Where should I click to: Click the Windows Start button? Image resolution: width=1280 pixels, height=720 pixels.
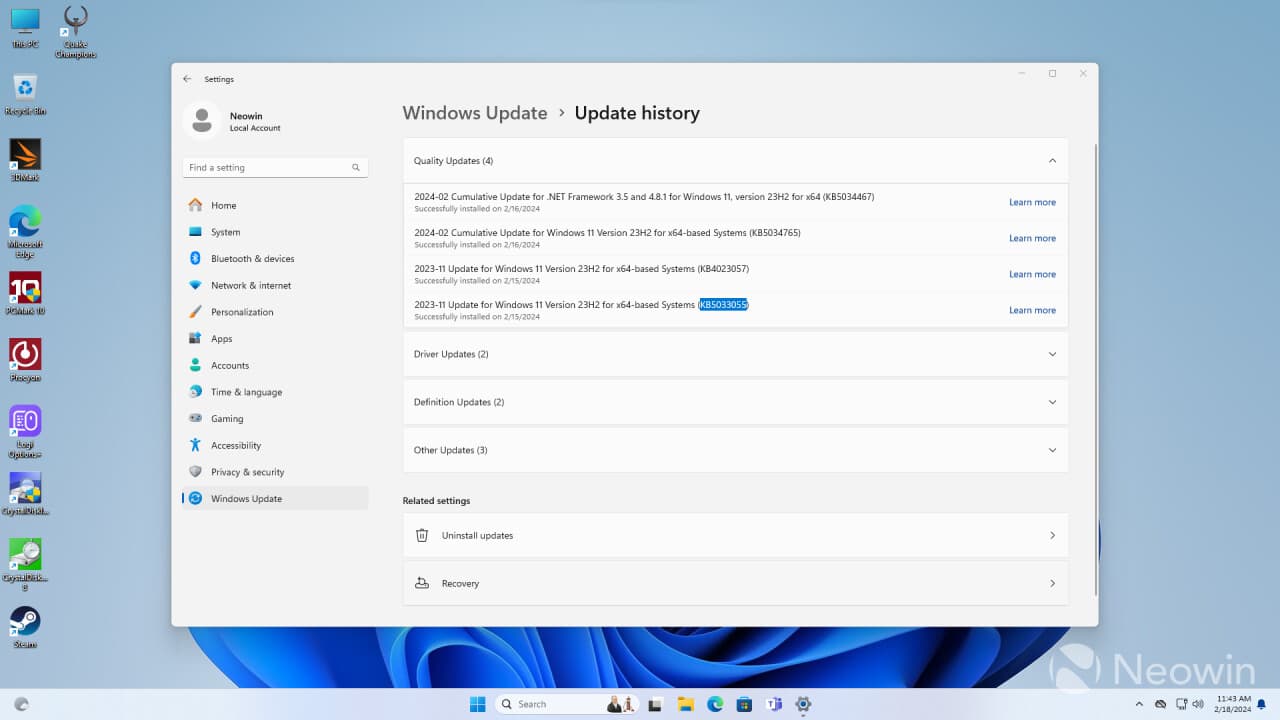[478, 704]
